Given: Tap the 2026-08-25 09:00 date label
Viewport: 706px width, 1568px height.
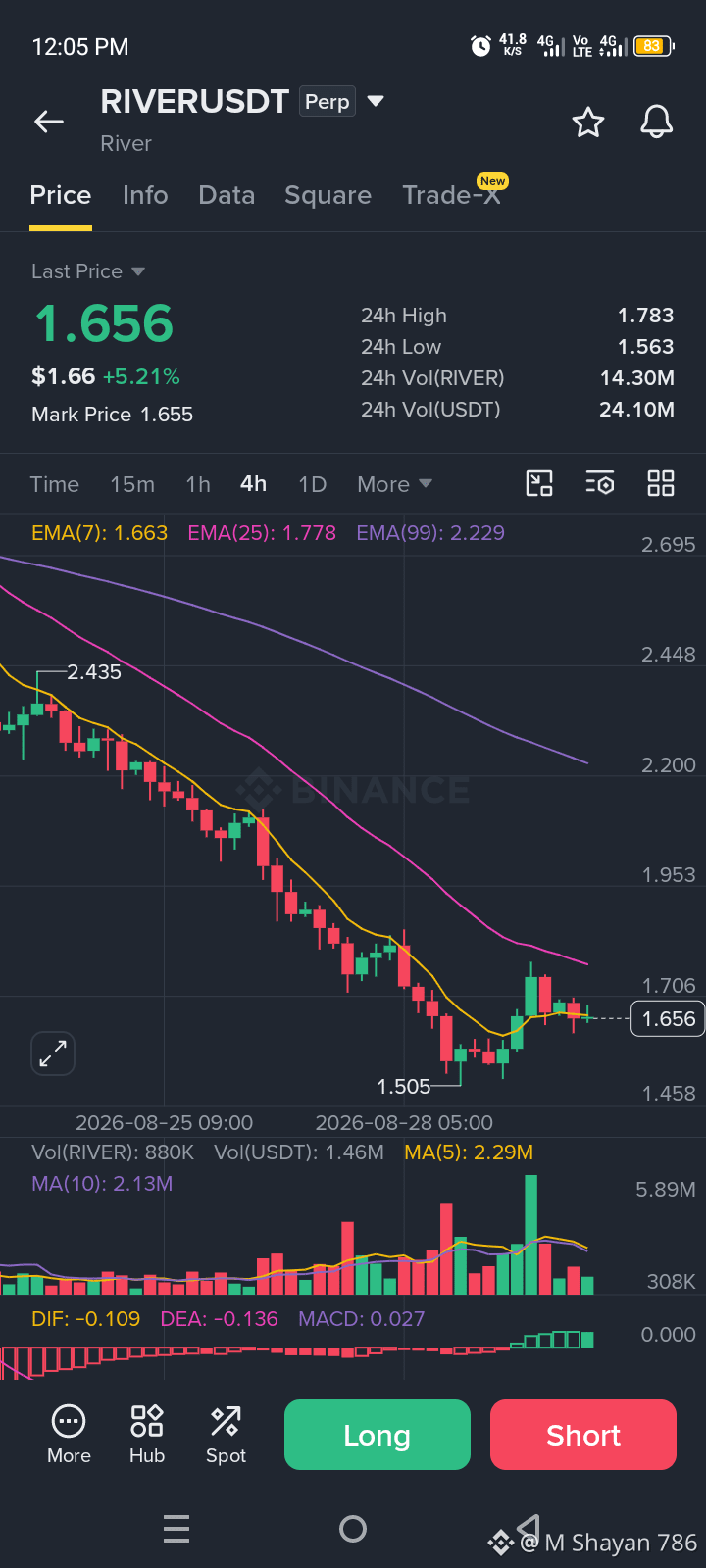Looking at the screenshot, I should point(164,1123).
